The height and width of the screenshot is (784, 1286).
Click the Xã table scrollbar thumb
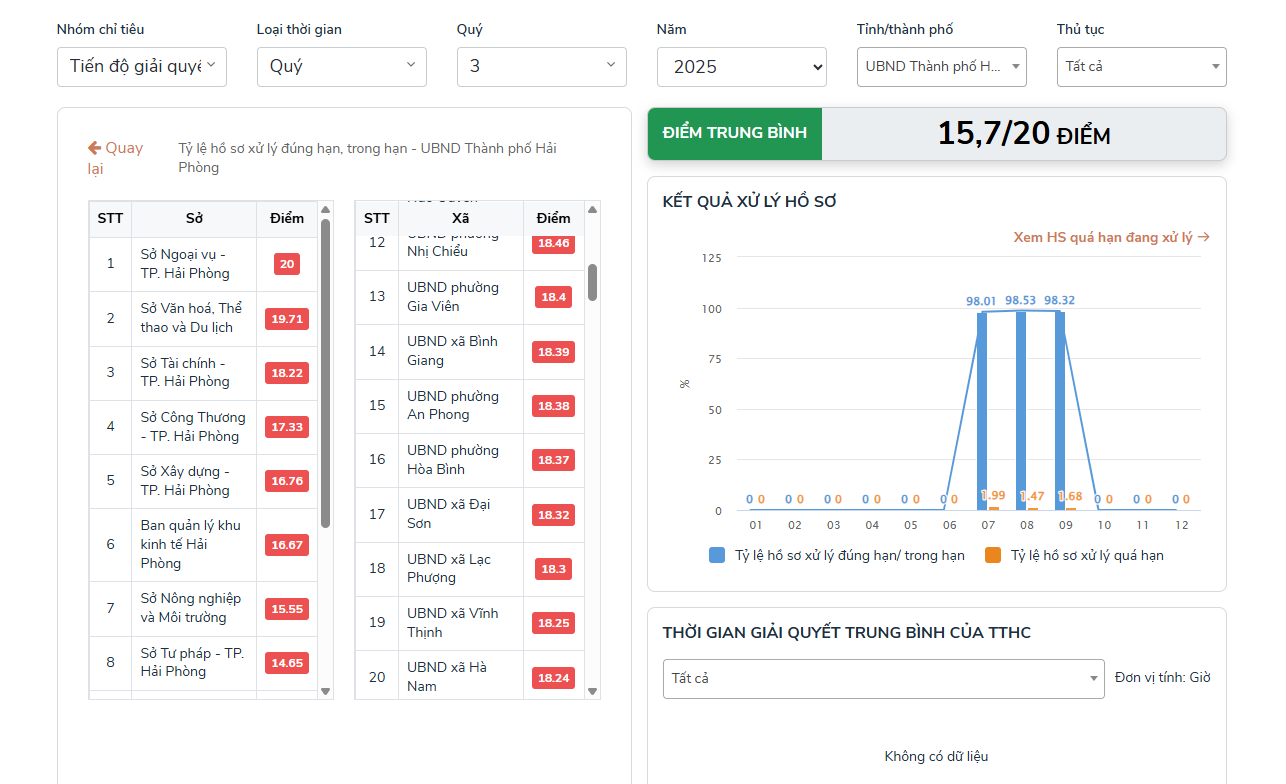(x=592, y=282)
